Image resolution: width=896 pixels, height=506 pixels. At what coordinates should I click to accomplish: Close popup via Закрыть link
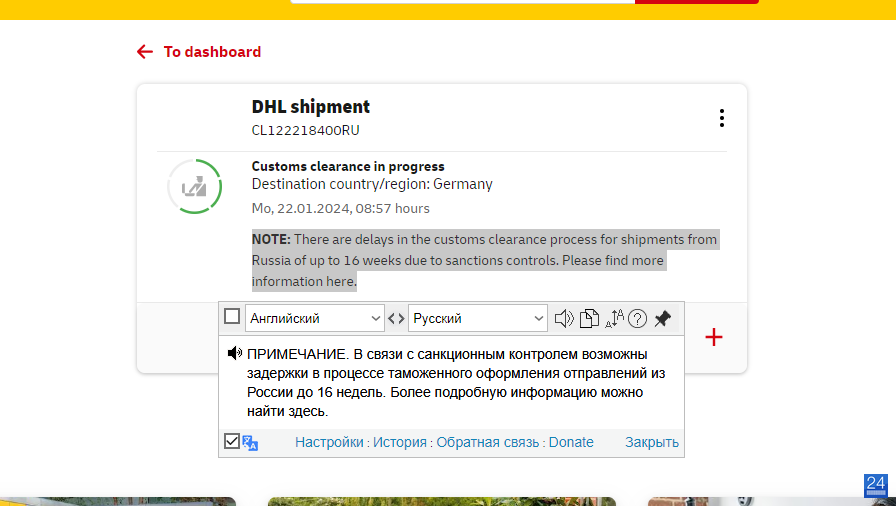click(652, 442)
